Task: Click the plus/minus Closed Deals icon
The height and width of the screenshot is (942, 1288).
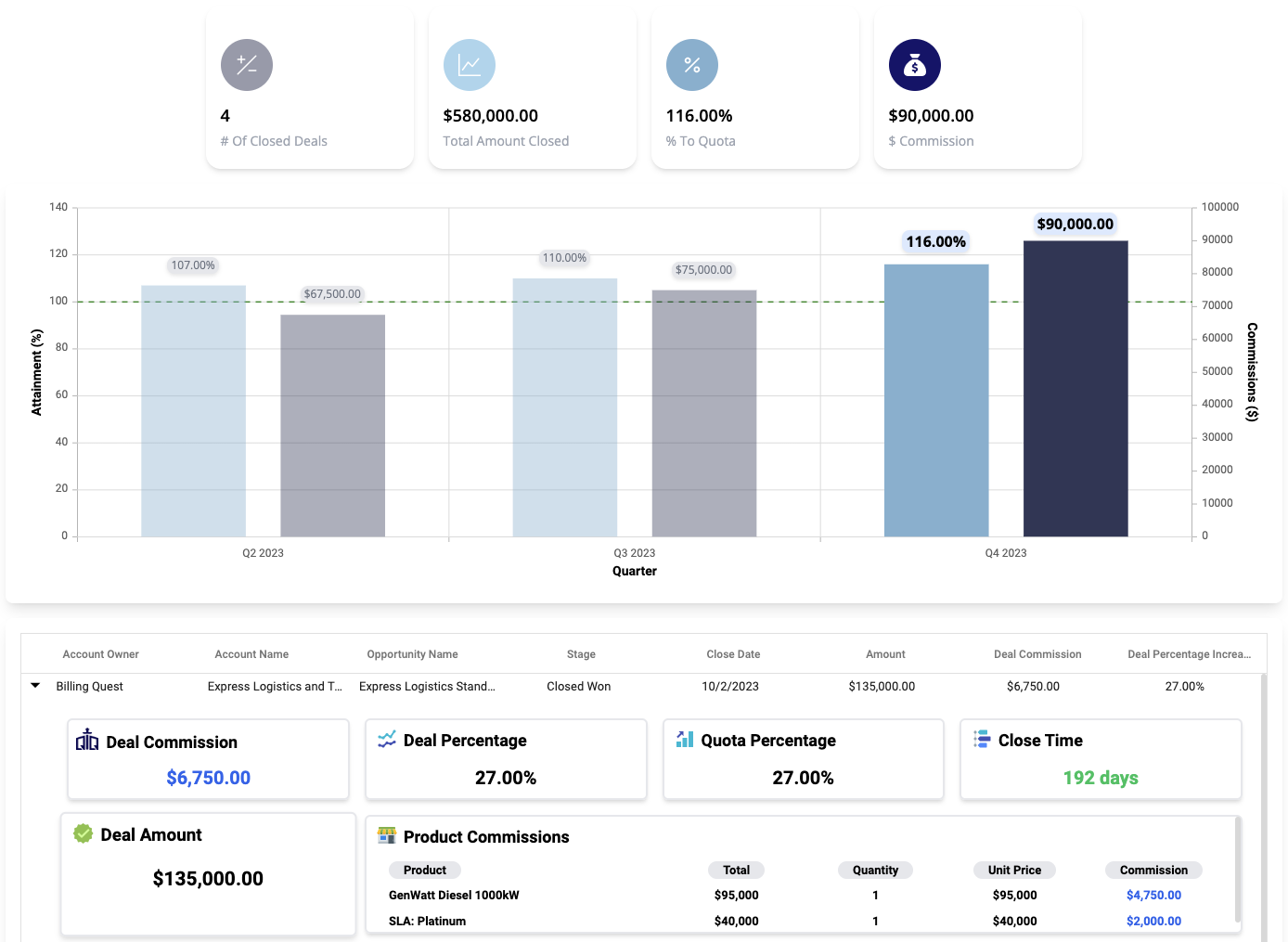Action: [x=247, y=65]
